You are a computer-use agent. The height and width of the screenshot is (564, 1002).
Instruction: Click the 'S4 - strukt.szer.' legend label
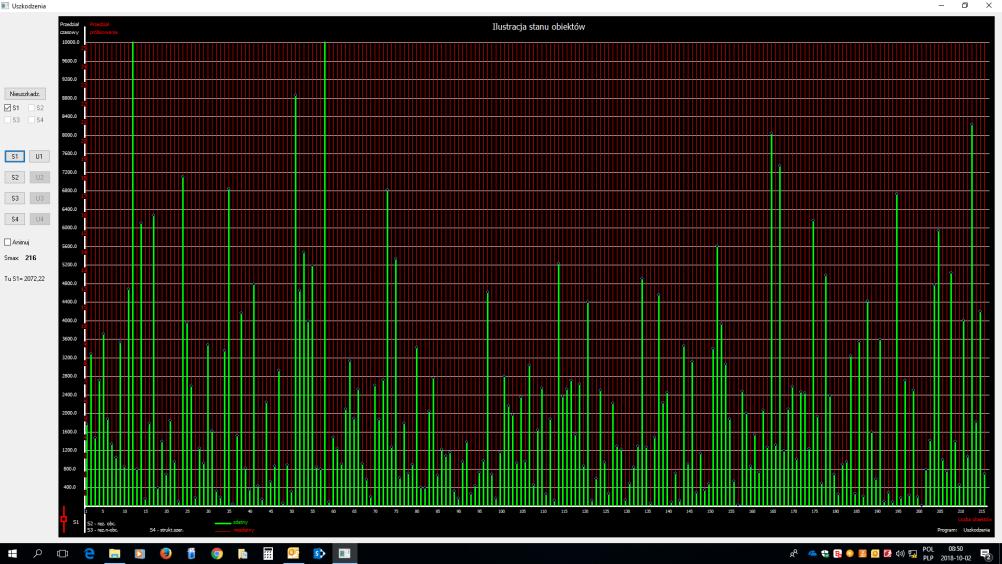[x=166, y=530]
